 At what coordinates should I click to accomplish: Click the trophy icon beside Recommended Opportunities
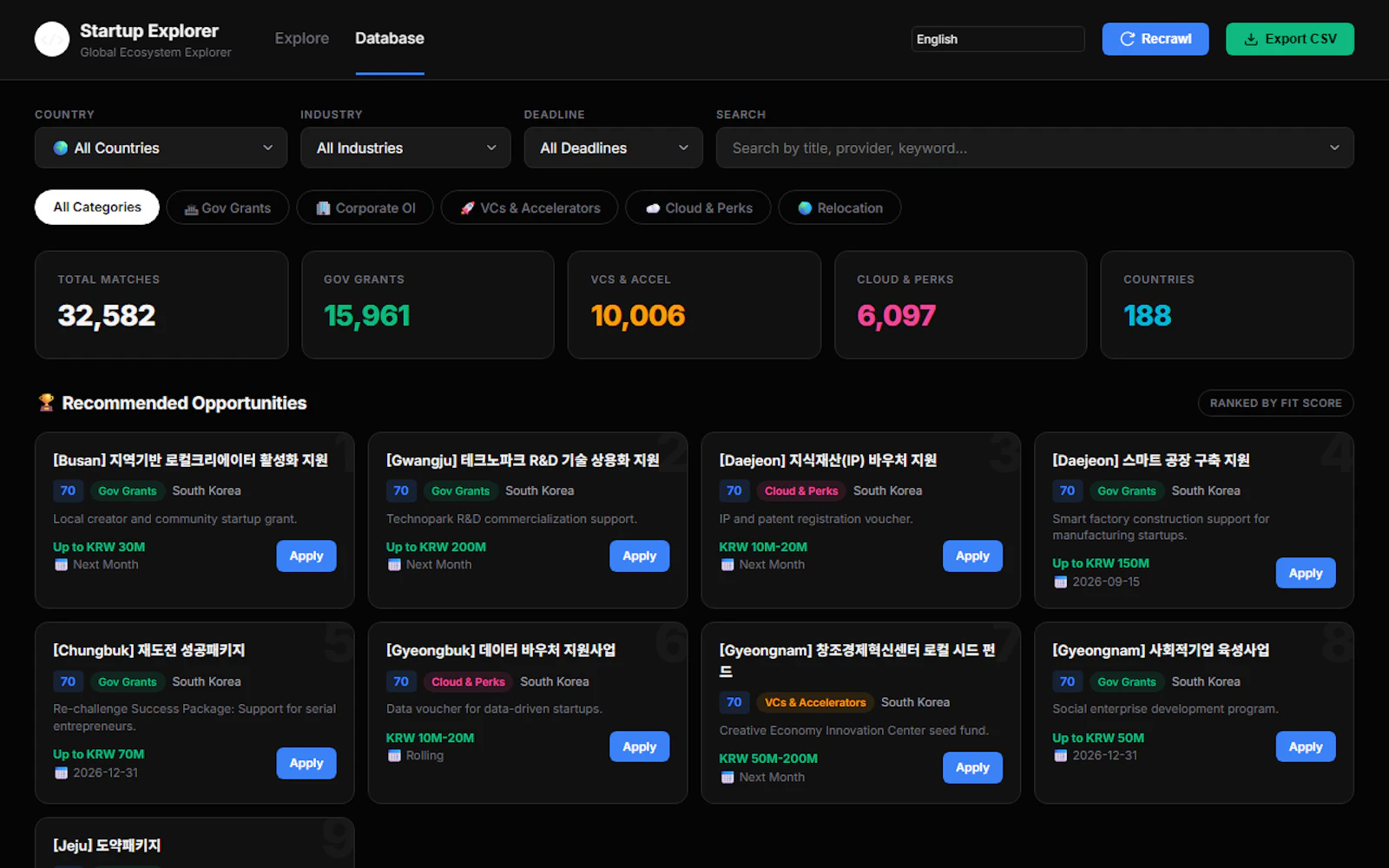(46, 403)
